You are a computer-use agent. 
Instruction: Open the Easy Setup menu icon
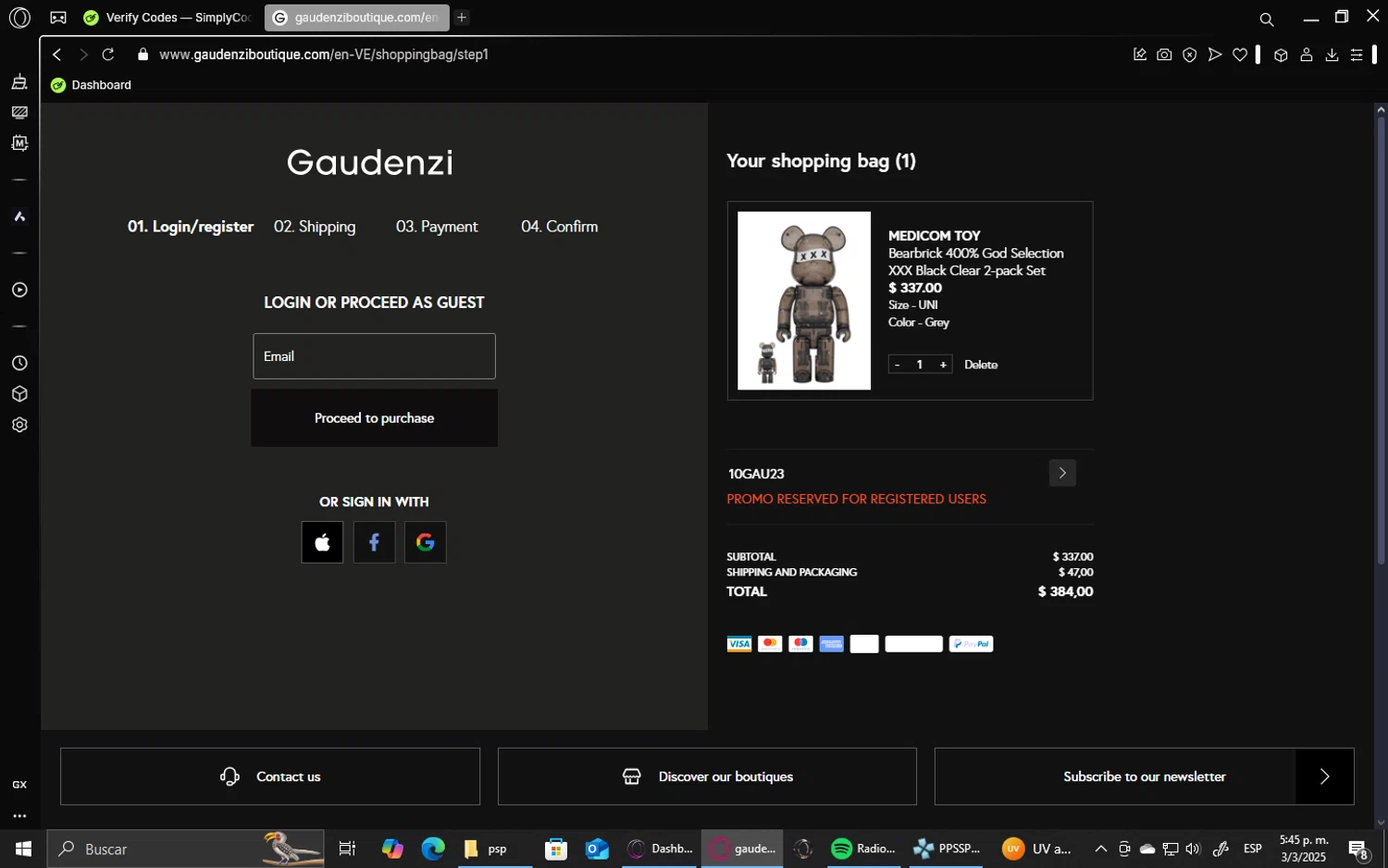click(1357, 55)
